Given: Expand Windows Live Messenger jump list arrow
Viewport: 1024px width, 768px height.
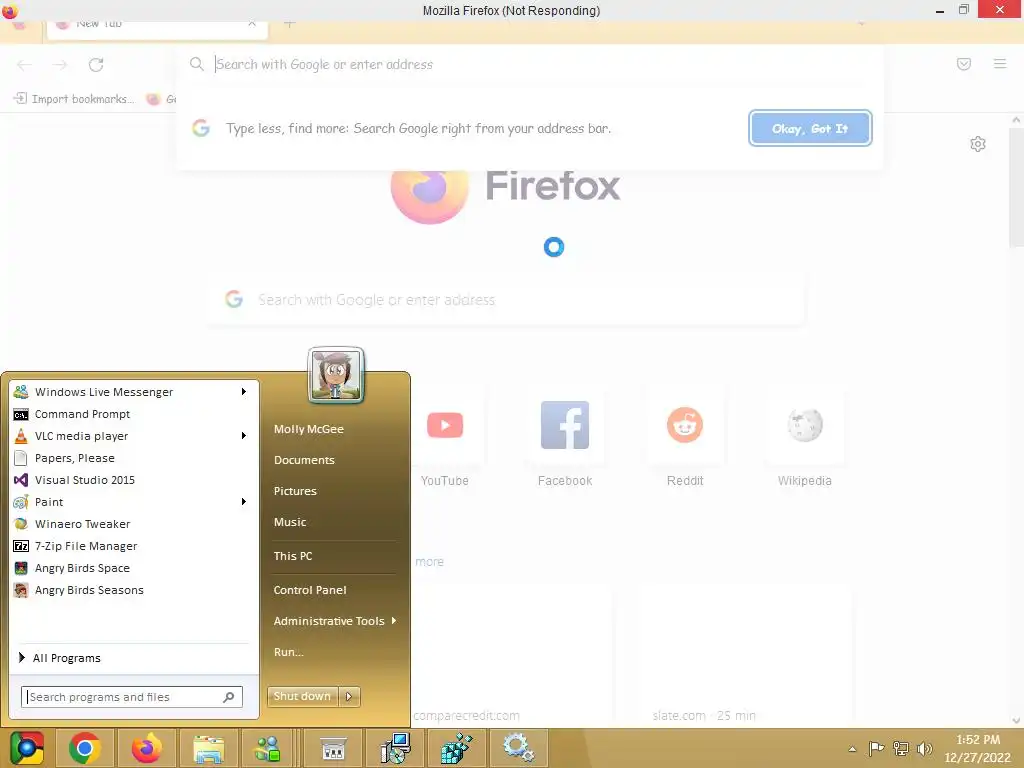Looking at the screenshot, I should coord(244,392).
